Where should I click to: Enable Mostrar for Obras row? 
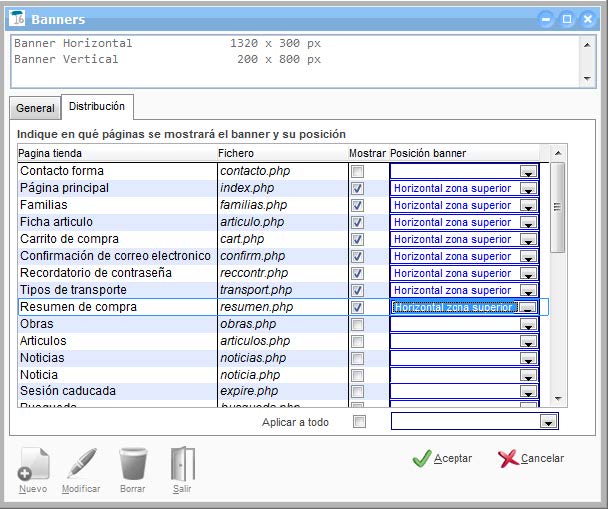357,325
